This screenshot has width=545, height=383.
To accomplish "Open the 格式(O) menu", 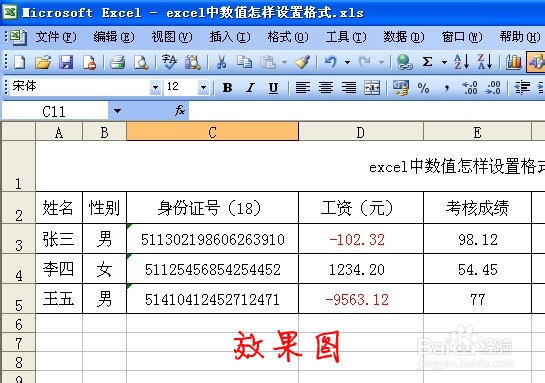I will pos(288,37).
